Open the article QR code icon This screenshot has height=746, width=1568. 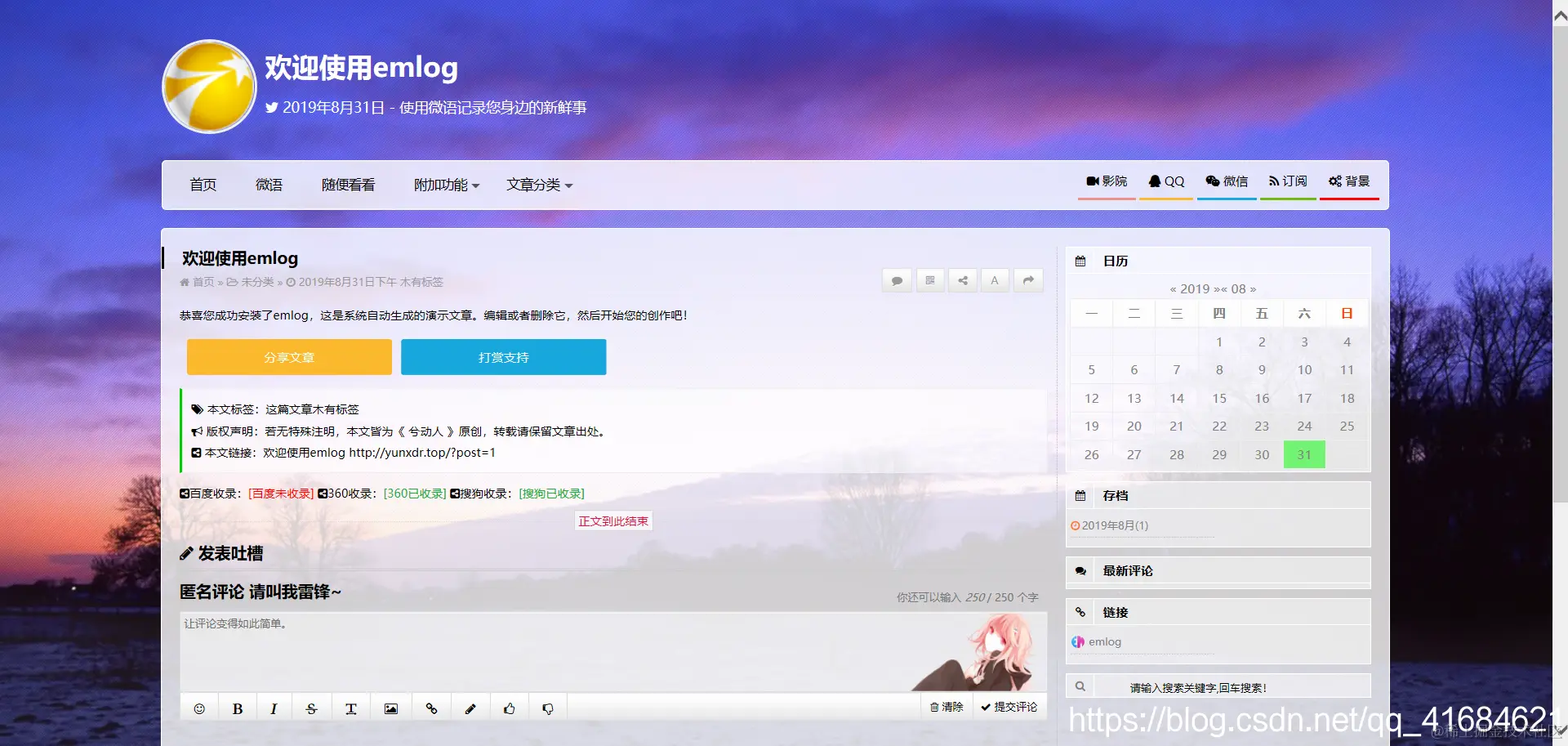point(929,280)
